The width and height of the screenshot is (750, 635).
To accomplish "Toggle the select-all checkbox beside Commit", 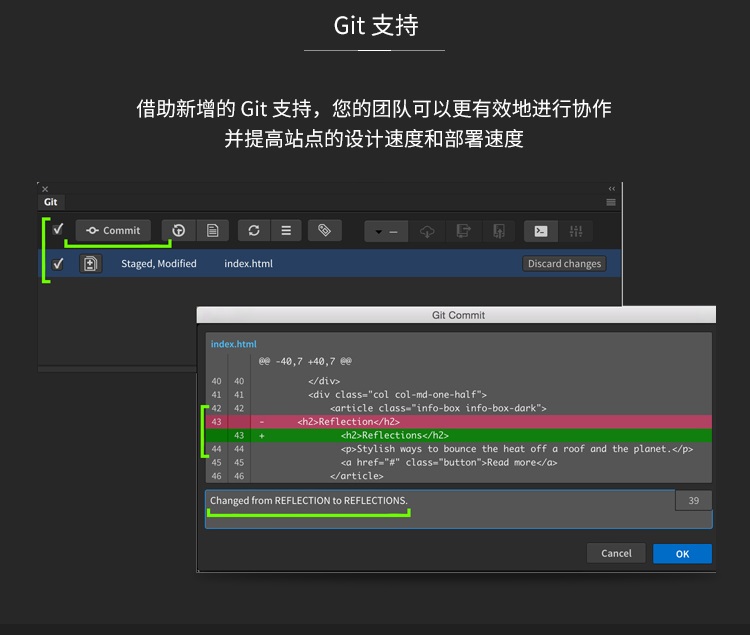I will click(x=58, y=229).
